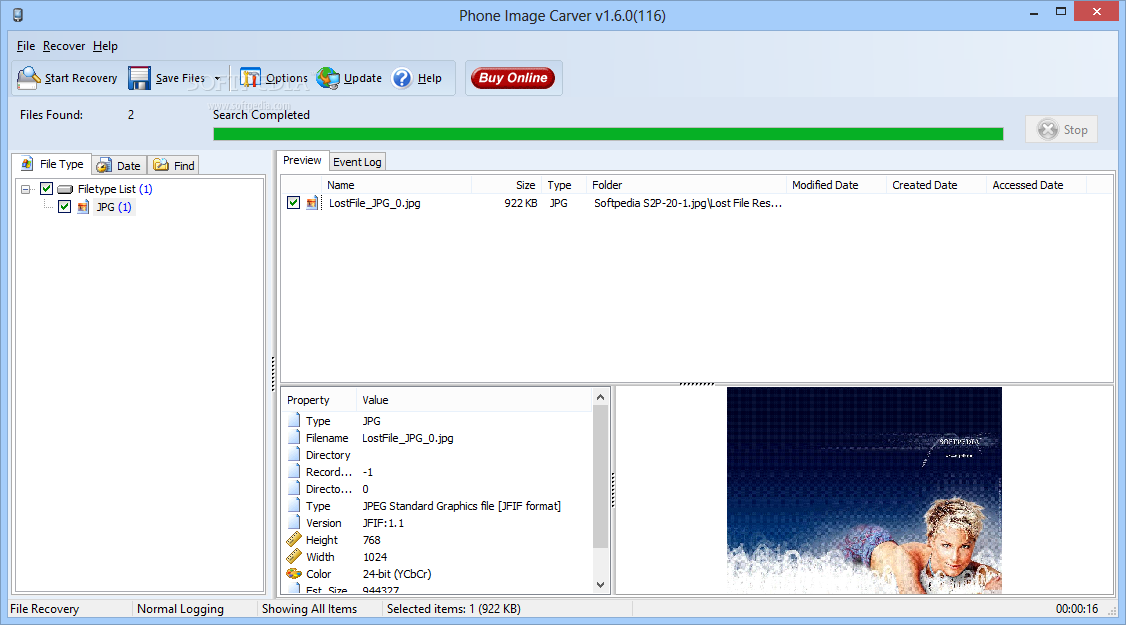This screenshot has width=1126, height=625.
Task: Click the Find tab folder icon
Action: 161,165
